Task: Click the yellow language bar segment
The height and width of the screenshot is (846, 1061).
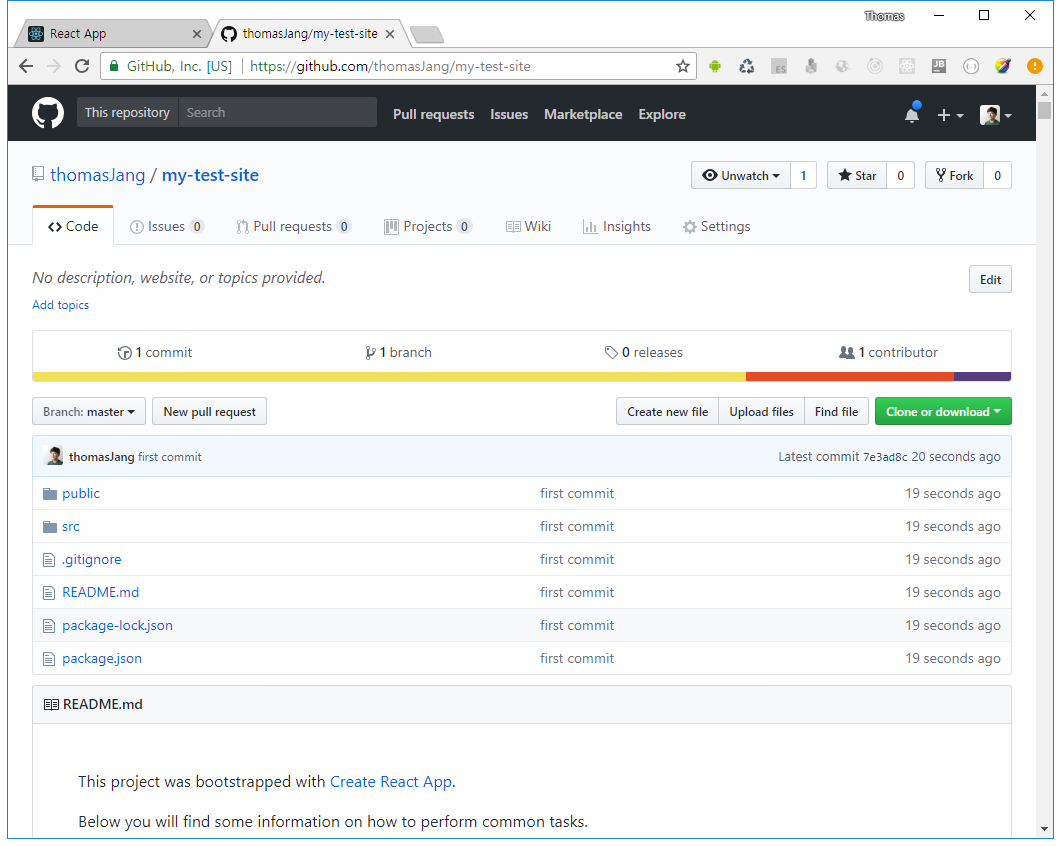Action: click(x=389, y=377)
